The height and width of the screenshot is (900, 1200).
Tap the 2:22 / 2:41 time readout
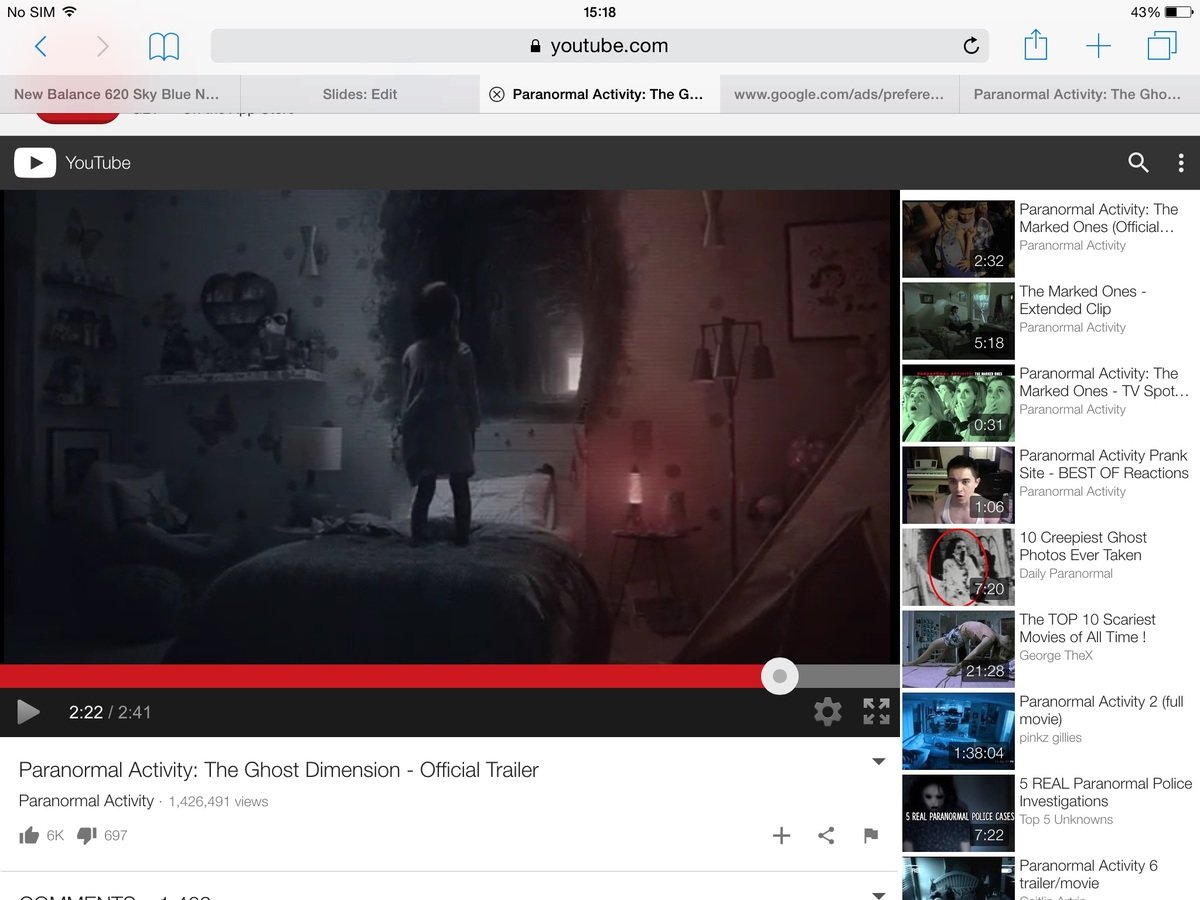point(110,712)
